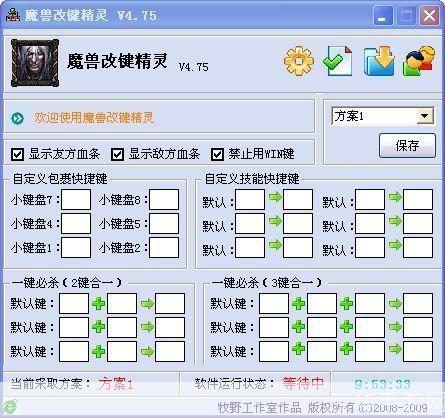445x418 pixels.
Task: Close the 魔兽改键精灵 window
Action: (429, 16)
